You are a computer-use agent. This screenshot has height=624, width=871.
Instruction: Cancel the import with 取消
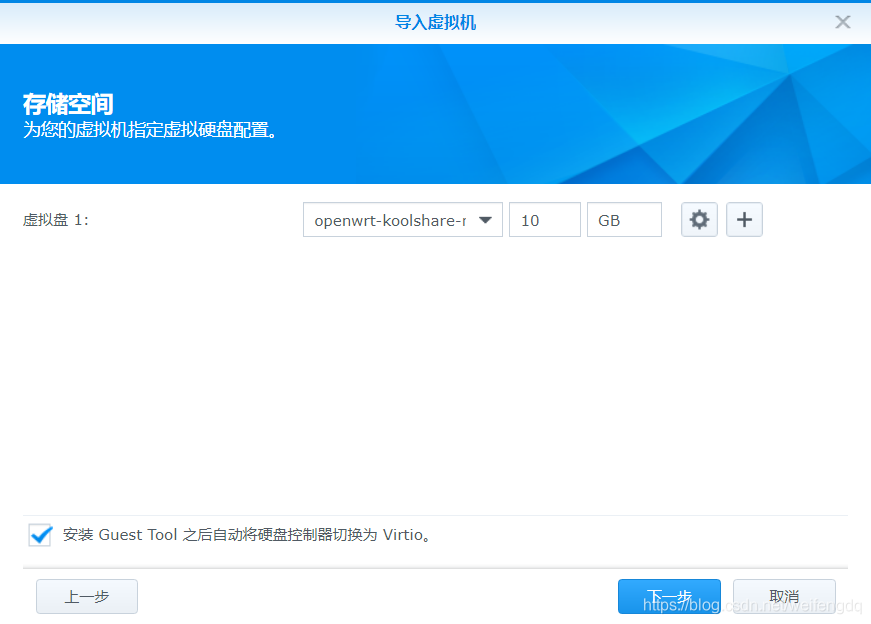coord(784,595)
